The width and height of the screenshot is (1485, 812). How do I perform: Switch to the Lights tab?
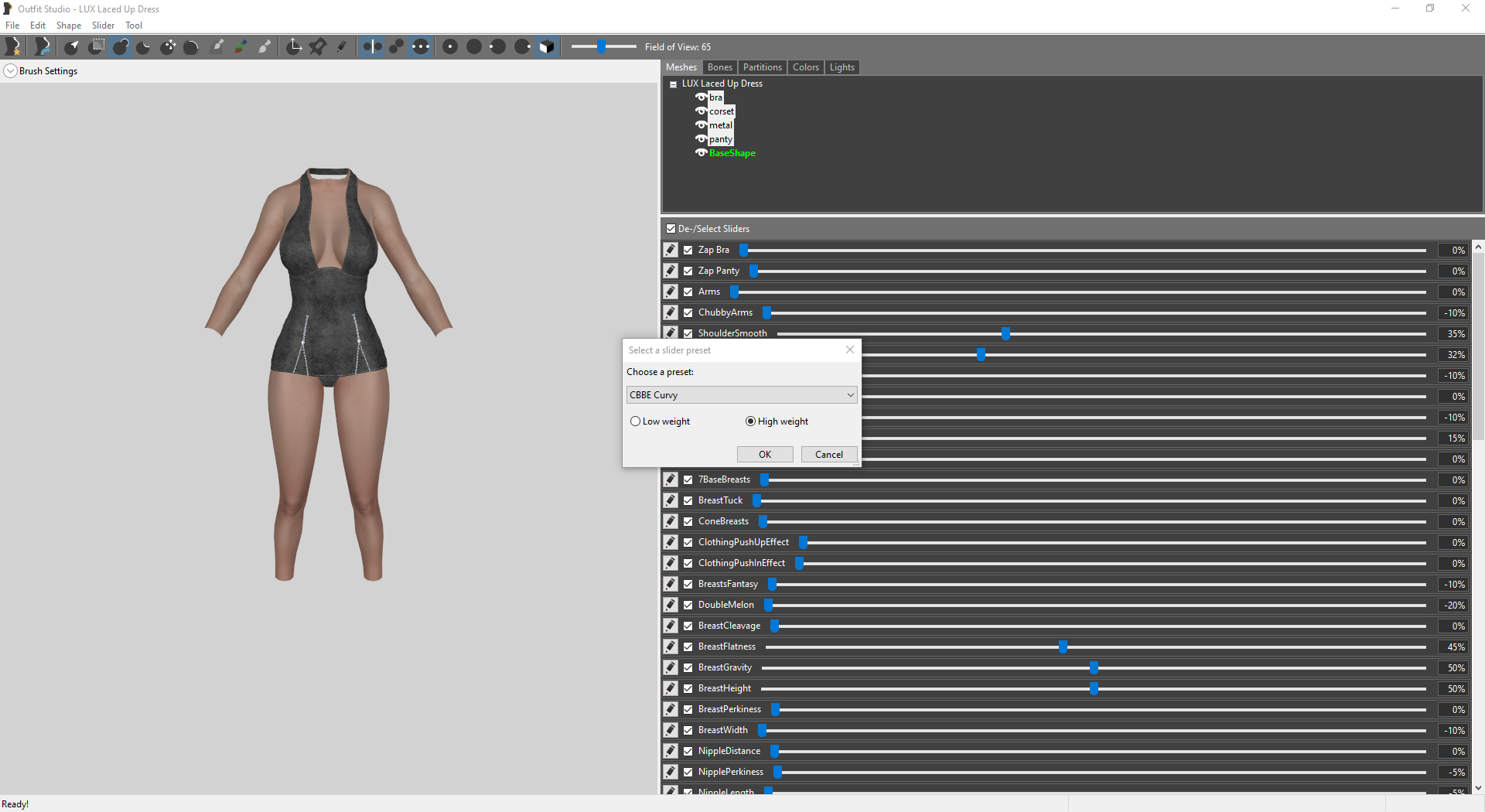tap(842, 67)
